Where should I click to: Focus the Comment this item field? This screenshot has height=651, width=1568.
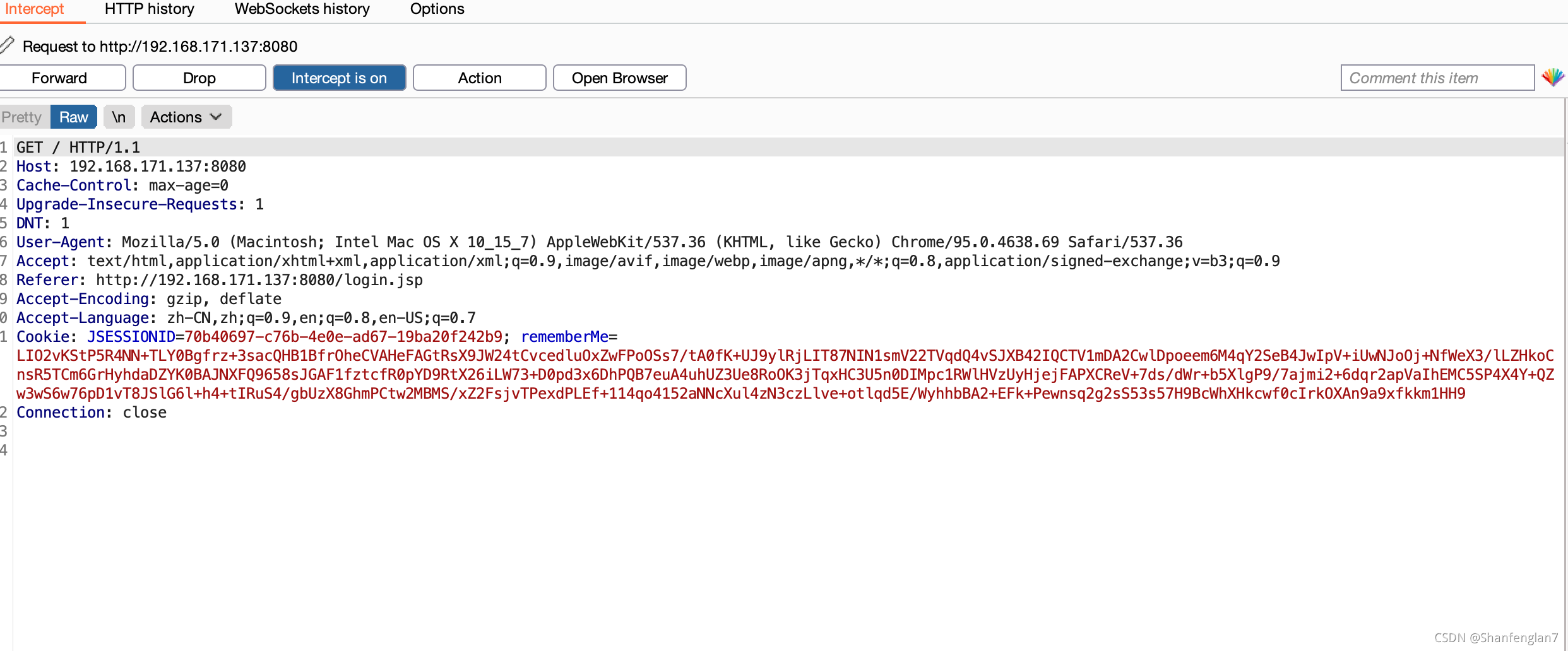point(1437,78)
